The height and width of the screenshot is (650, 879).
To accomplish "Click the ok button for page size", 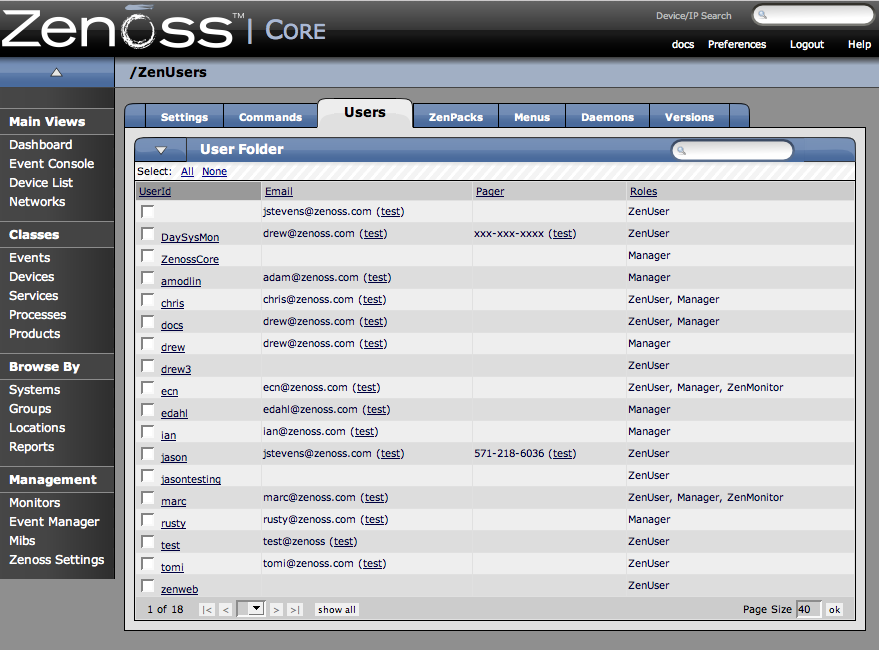I will (834, 610).
